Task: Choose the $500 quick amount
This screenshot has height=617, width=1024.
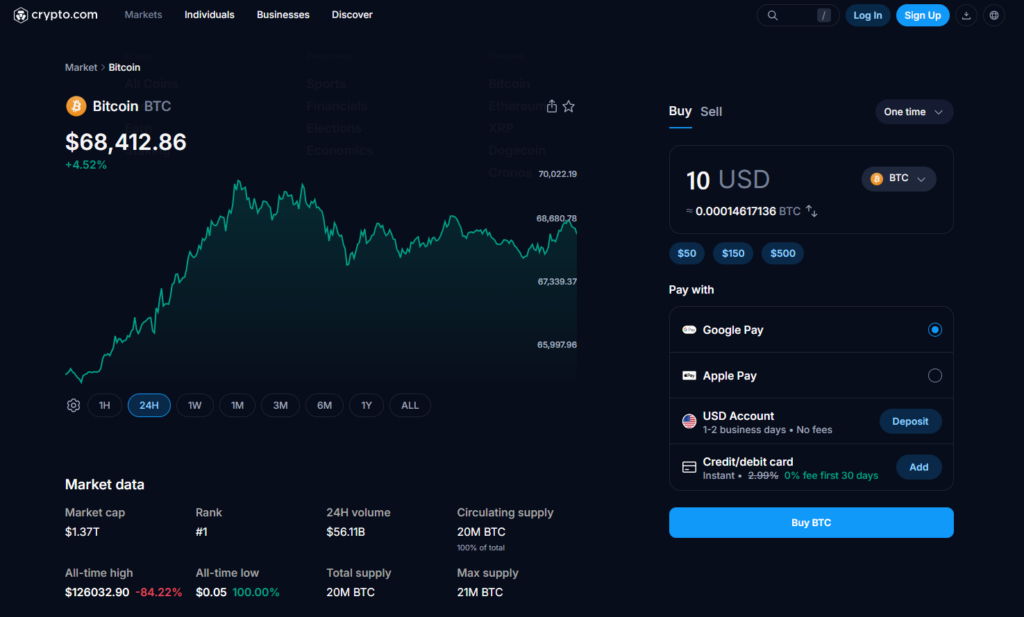Action: (782, 253)
